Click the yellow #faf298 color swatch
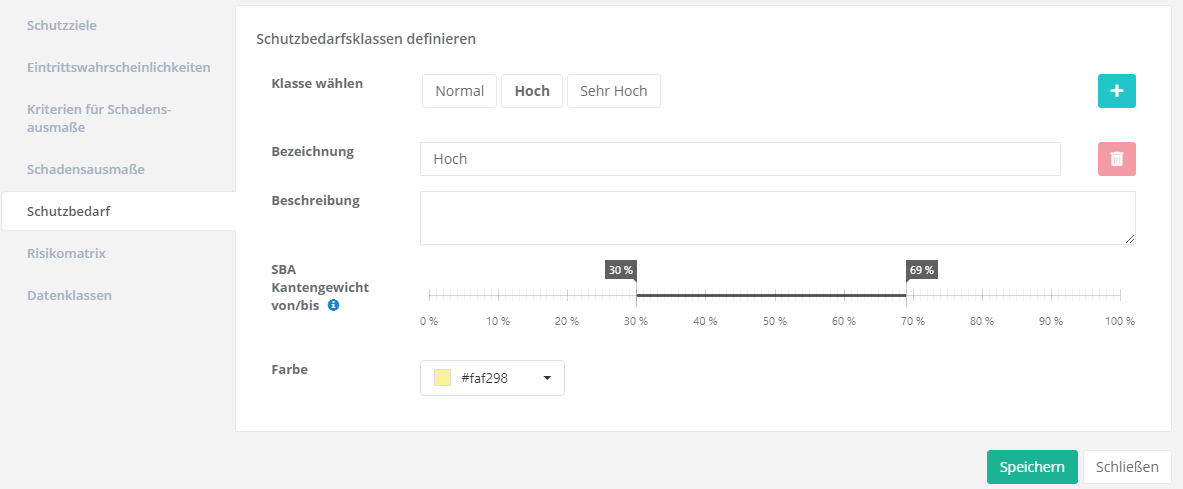1183x489 pixels. pyautogui.click(x=443, y=378)
